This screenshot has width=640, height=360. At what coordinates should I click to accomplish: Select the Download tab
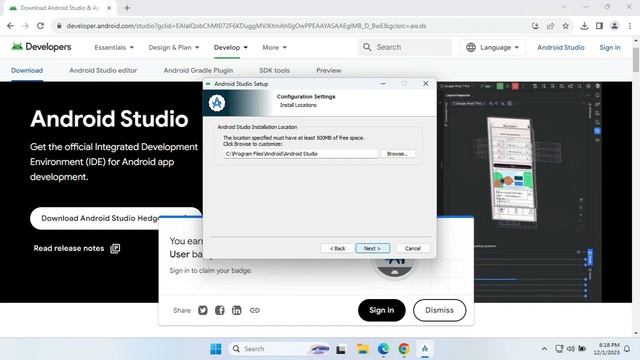coord(27,70)
